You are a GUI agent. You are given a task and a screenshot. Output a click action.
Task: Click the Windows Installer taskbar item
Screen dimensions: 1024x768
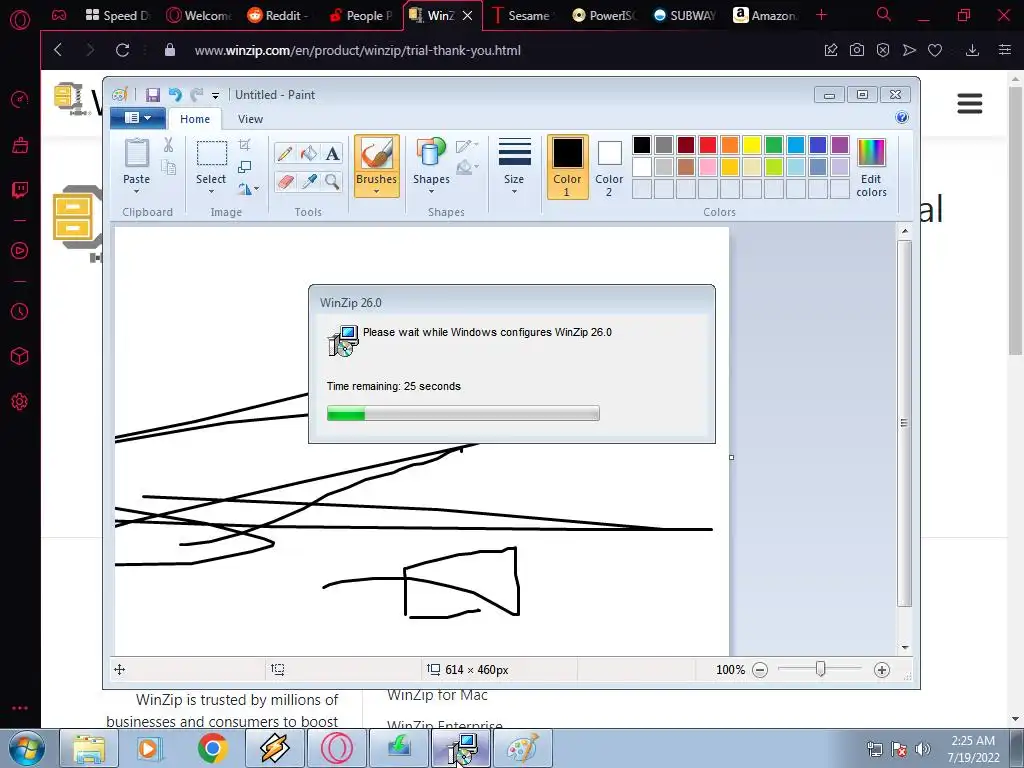(461, 748)
